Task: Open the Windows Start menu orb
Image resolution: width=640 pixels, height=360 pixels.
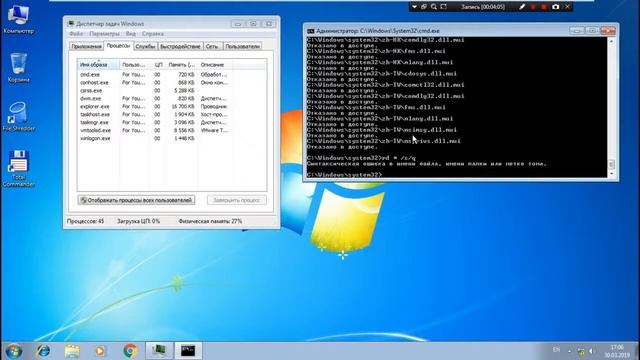Action: pyautogui.click(x=14, y=351)
